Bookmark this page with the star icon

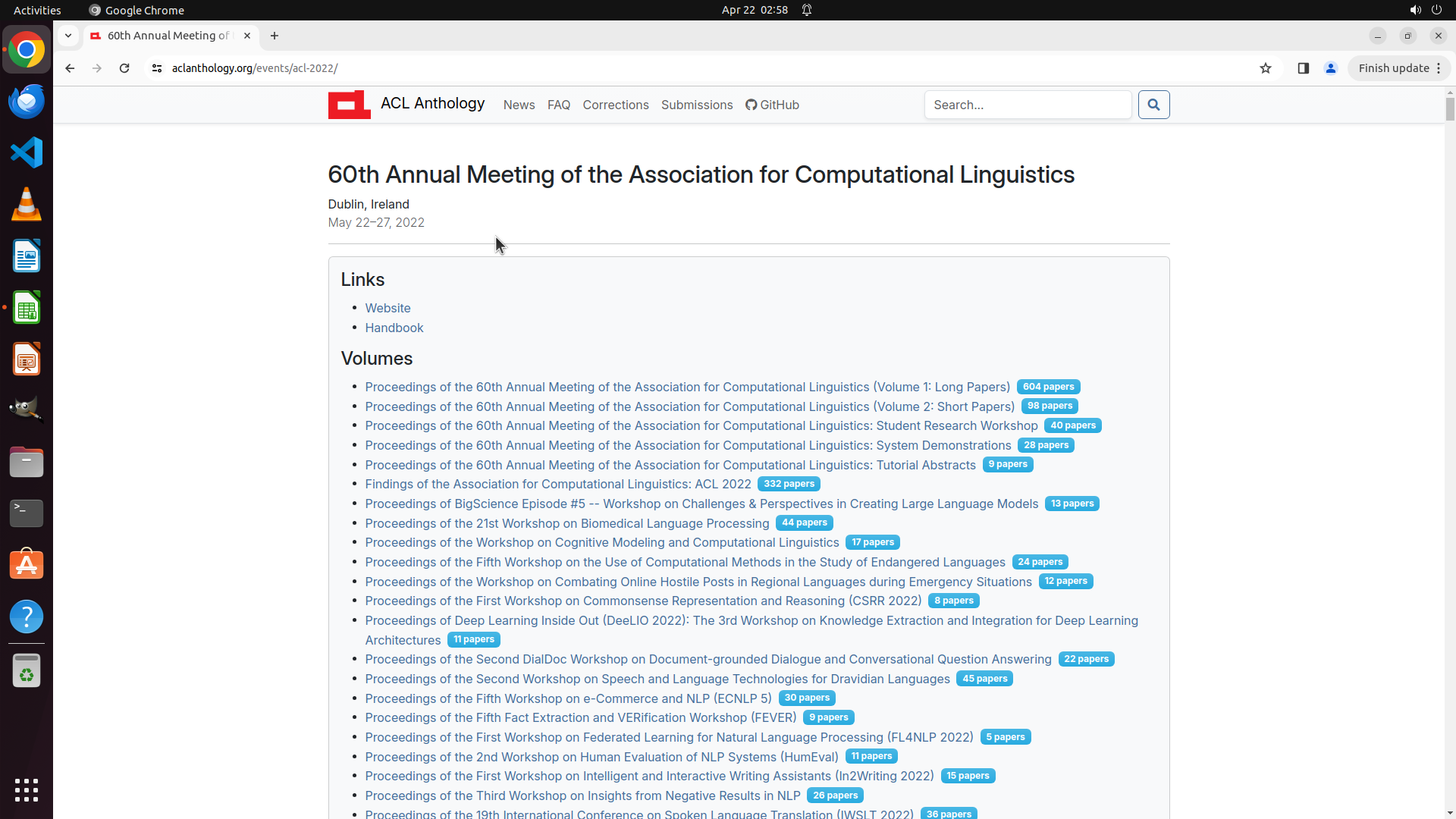(x=1266, y=68)
